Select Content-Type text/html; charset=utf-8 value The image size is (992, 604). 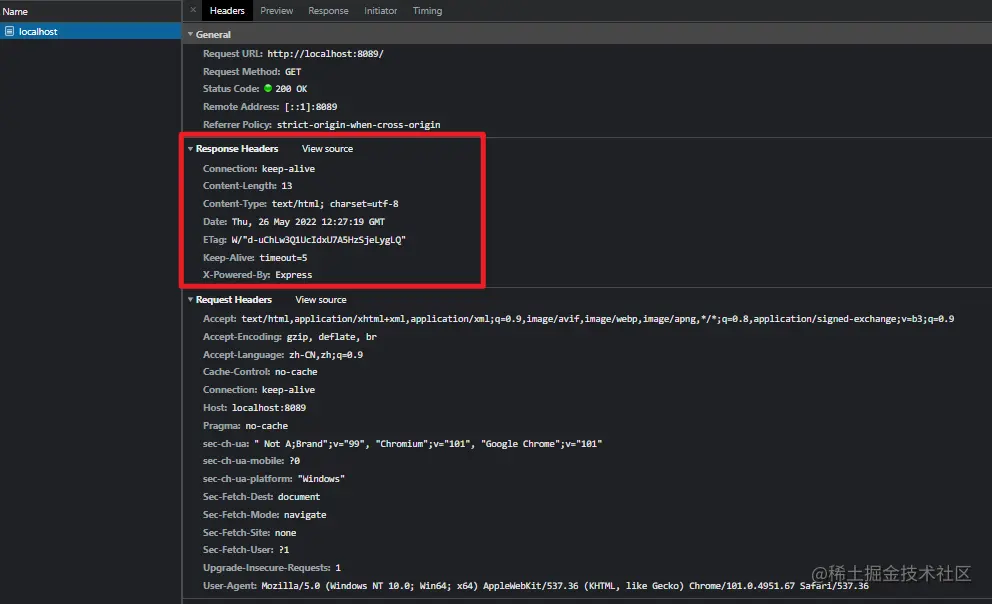coord(335,204)
